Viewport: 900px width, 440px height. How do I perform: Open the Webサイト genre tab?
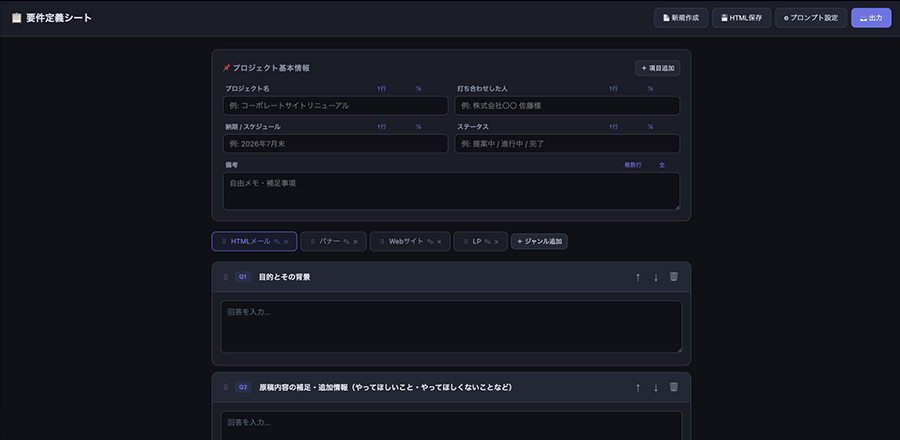click(x=410, y=242)
